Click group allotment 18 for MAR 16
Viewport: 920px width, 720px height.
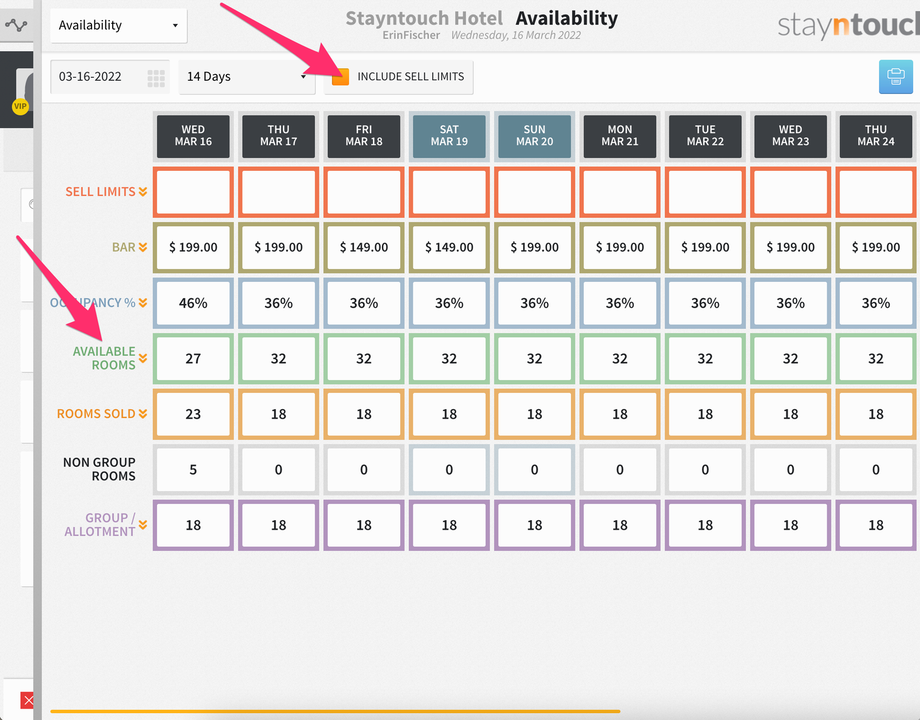point(193,525)
